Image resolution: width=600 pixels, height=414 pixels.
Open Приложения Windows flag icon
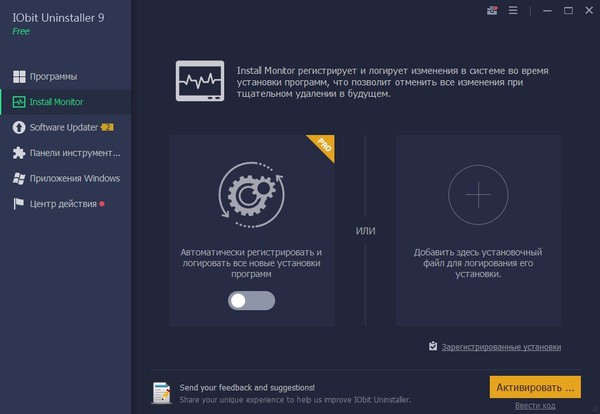point(19,178)
